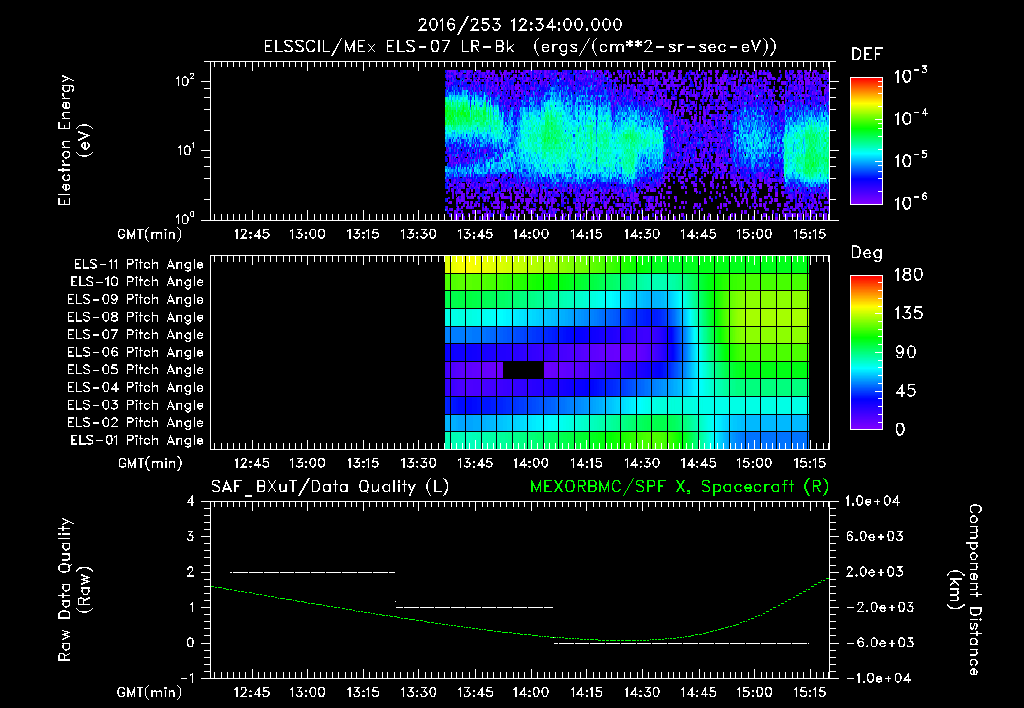This screenshot has width=1024, height=708.
Task: Select the ELS-08 Pitch Angle row label
Action: pos(135,317)
